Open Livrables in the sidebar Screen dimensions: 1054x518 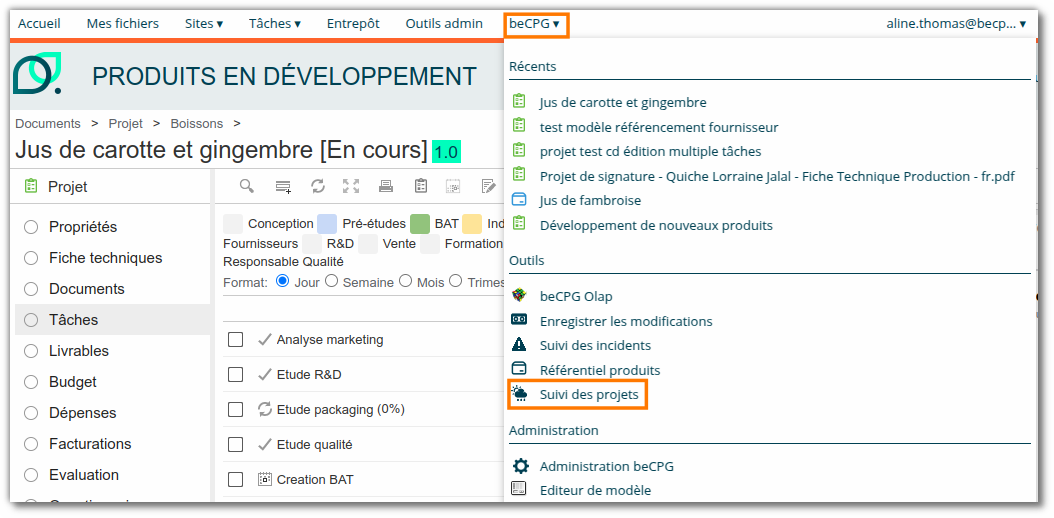(79, 351)
